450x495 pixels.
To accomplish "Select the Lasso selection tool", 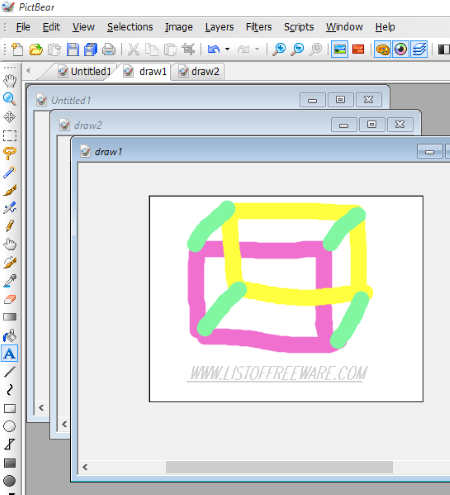I will pyautogui.click(x=9, y=153).
